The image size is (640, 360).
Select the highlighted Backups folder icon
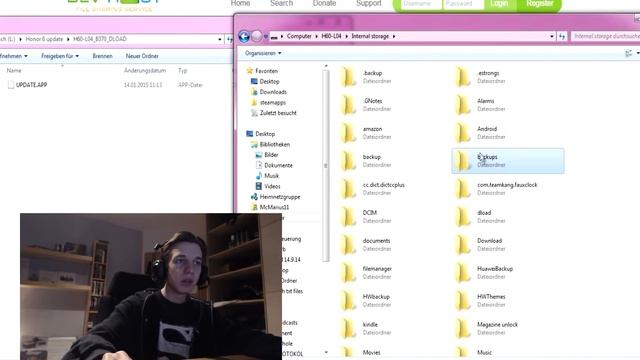click(x=463, y=160)
